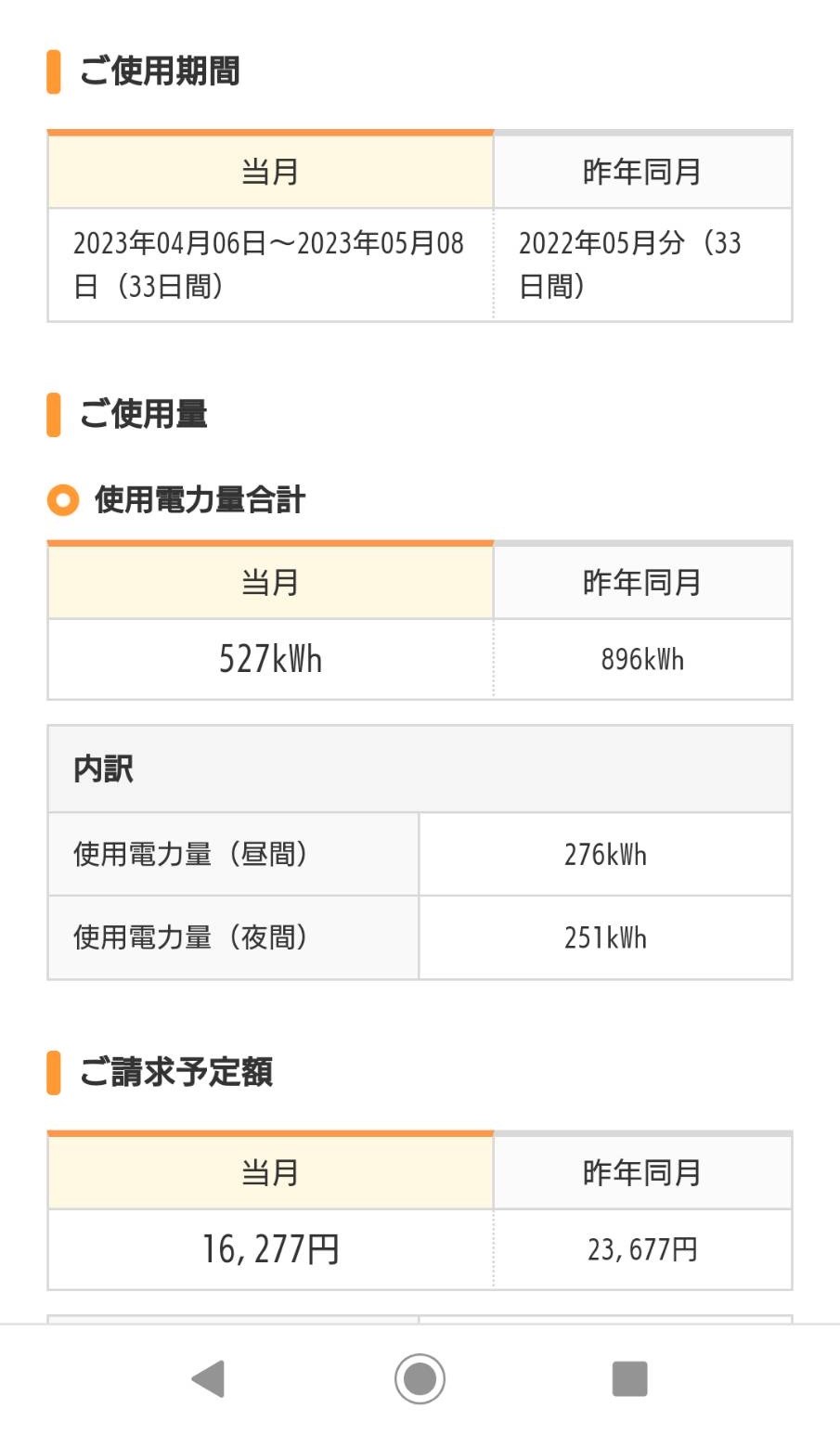
Task: Click the 527kWh current month usage value
Action: 270,659
